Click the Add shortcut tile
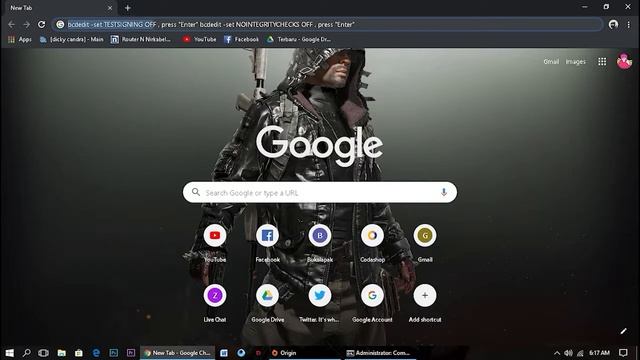640x360 pixels. click(x=425, y=303)
